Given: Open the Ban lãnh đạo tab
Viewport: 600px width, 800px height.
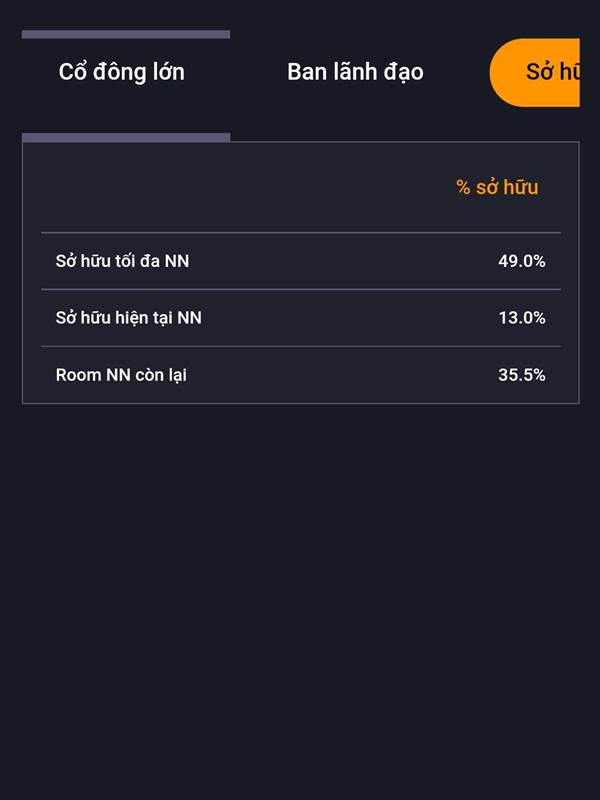Looking at the screenshot, I should point(355,72).
